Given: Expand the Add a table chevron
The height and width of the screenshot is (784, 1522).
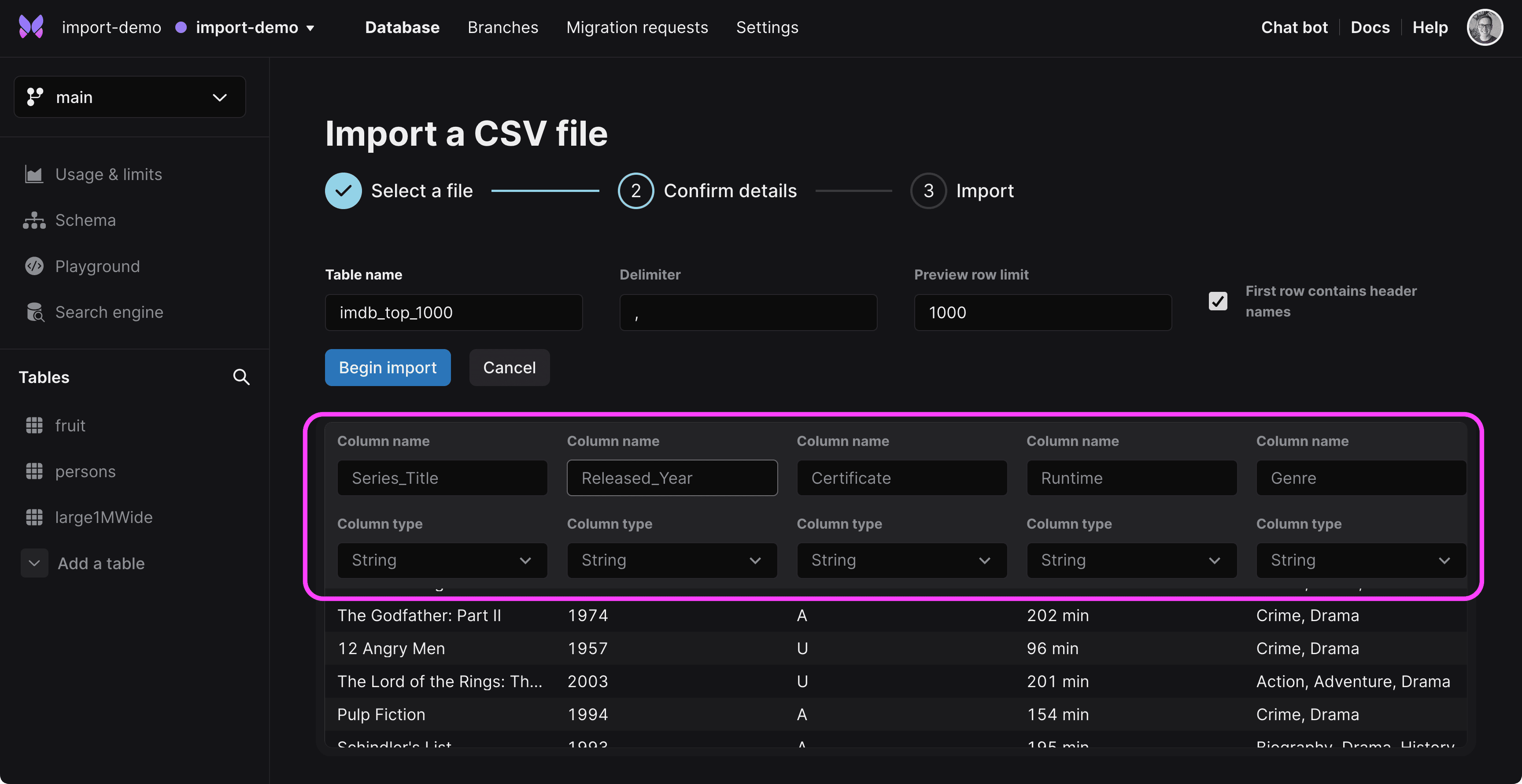Looking at the screenshot, I should click(34, 563).
